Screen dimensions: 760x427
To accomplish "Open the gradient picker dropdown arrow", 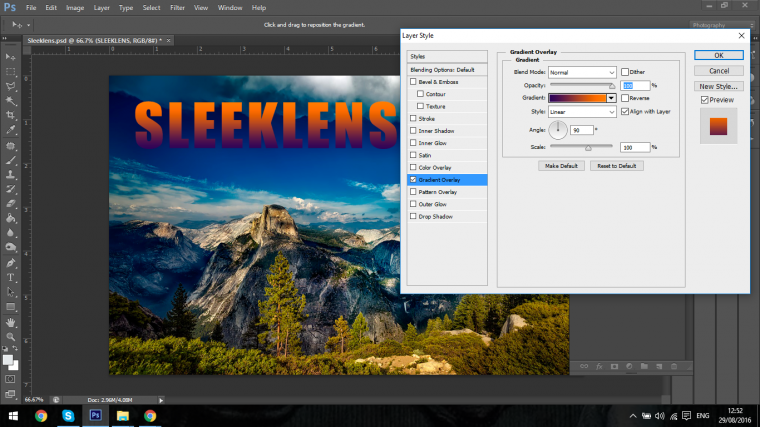I will [611, 98].
